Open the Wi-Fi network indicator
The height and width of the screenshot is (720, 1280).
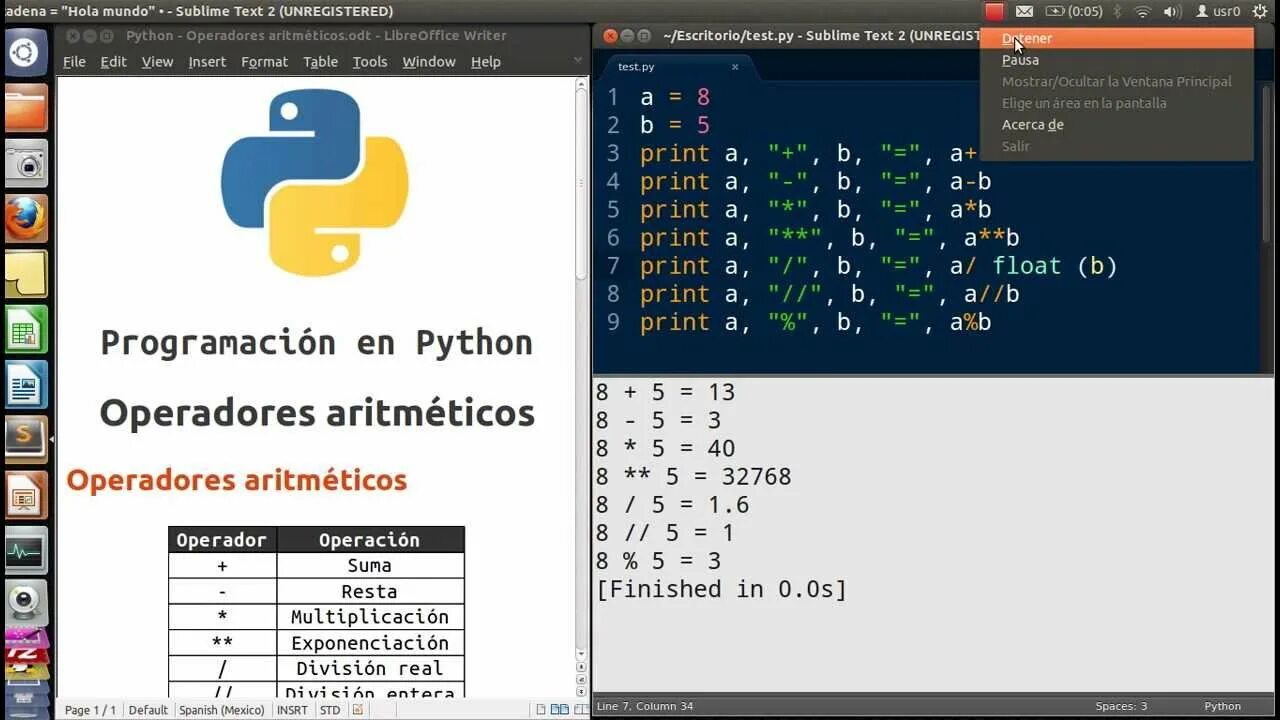click(x=1142, y=12)
